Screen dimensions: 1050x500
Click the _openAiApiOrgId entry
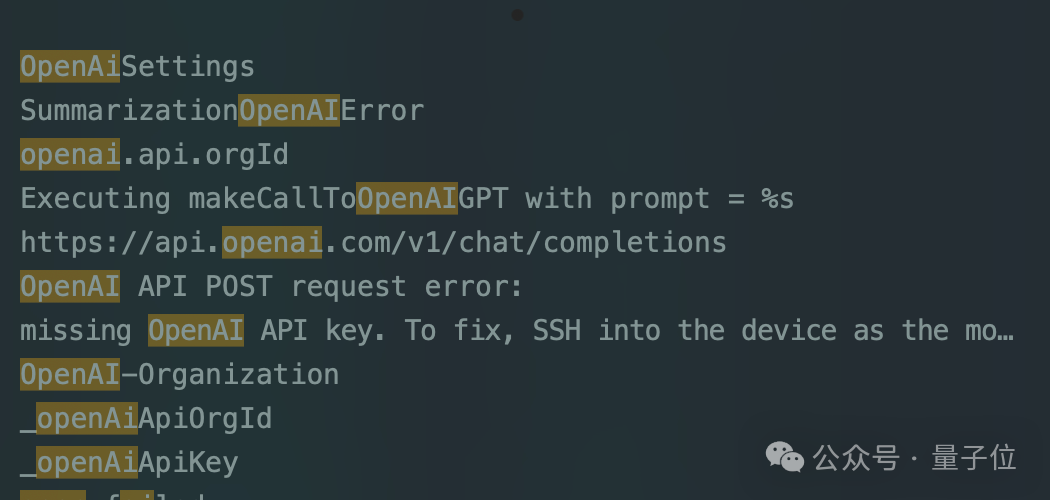(x=146, y=418)
